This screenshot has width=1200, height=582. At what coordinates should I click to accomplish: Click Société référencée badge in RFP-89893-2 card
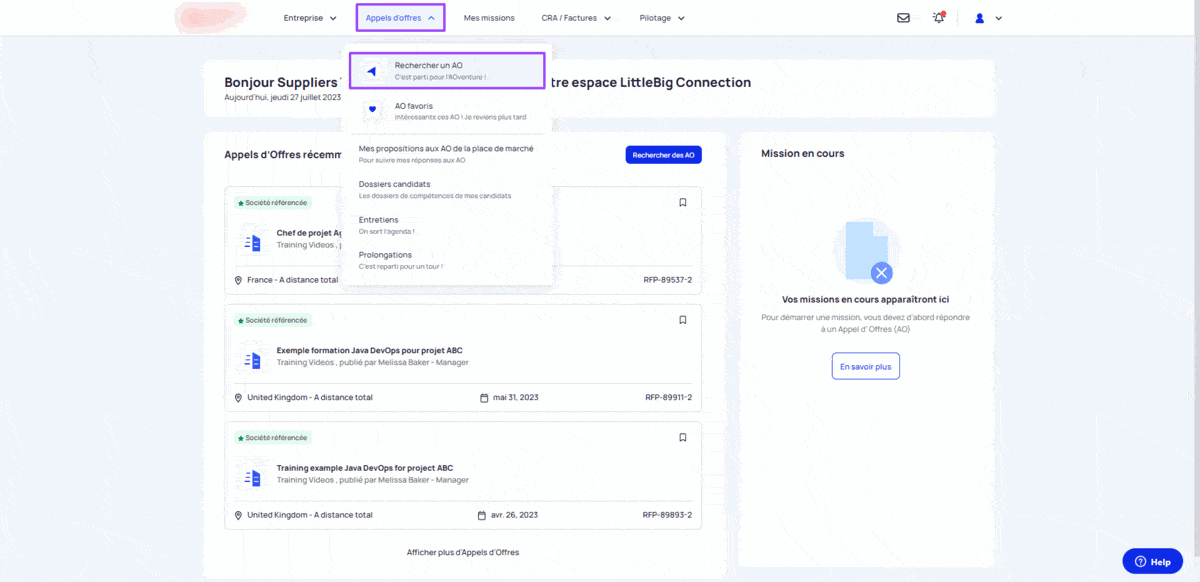273,437
